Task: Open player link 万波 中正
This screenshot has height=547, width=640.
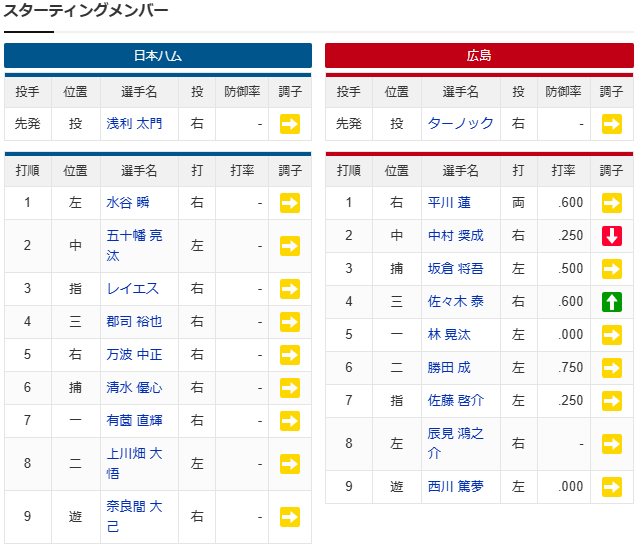Action: point(134,355)
